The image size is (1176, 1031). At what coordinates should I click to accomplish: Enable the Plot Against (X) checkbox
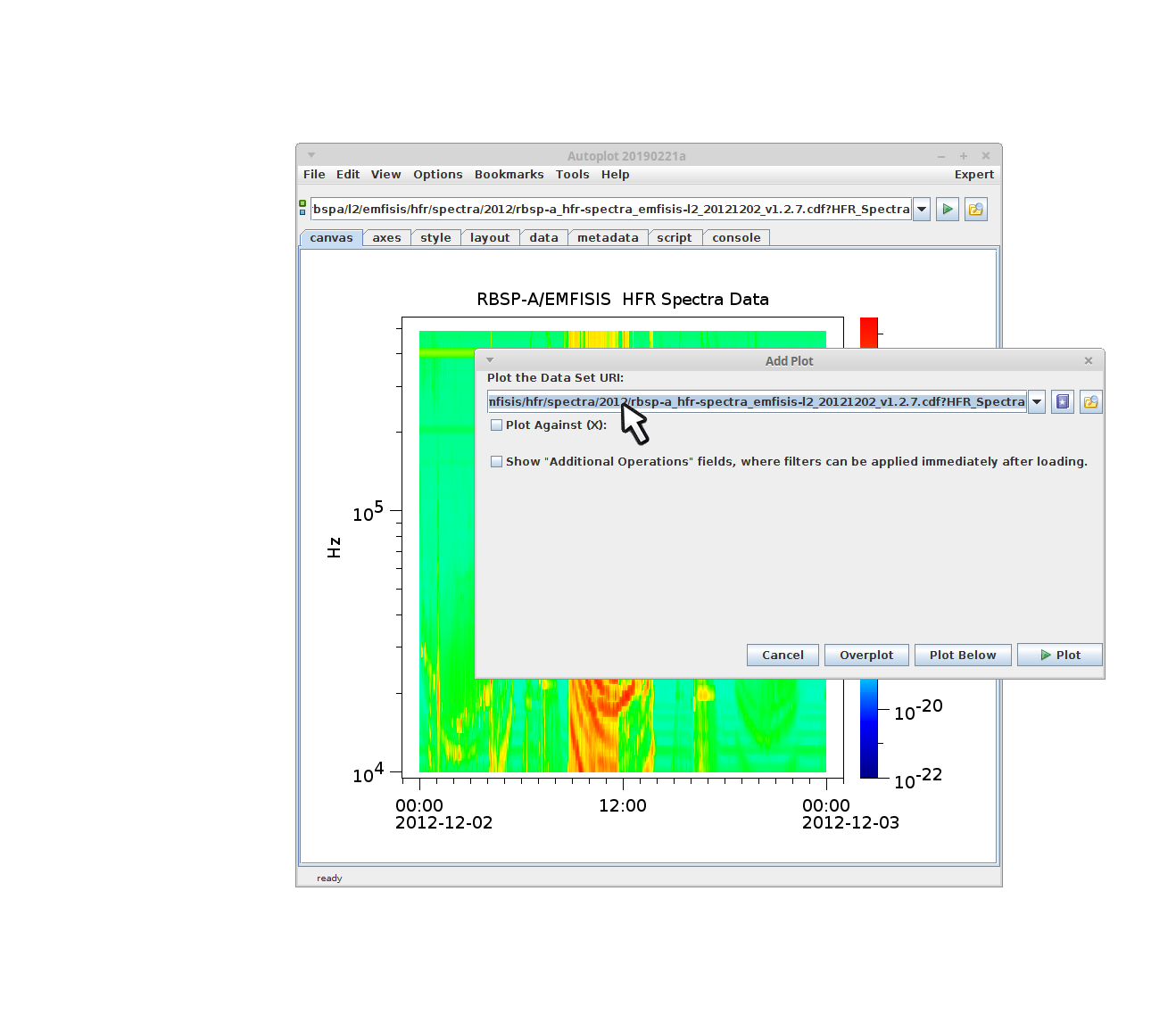[496, 425]
